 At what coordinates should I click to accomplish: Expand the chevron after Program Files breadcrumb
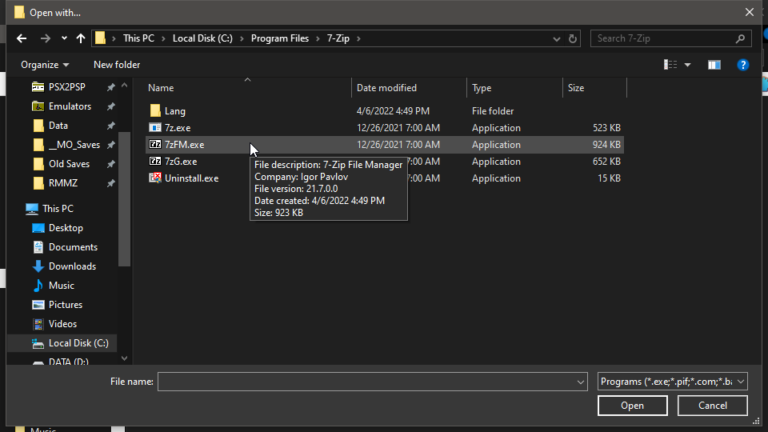pyautogui.click(x=318, y=38)
